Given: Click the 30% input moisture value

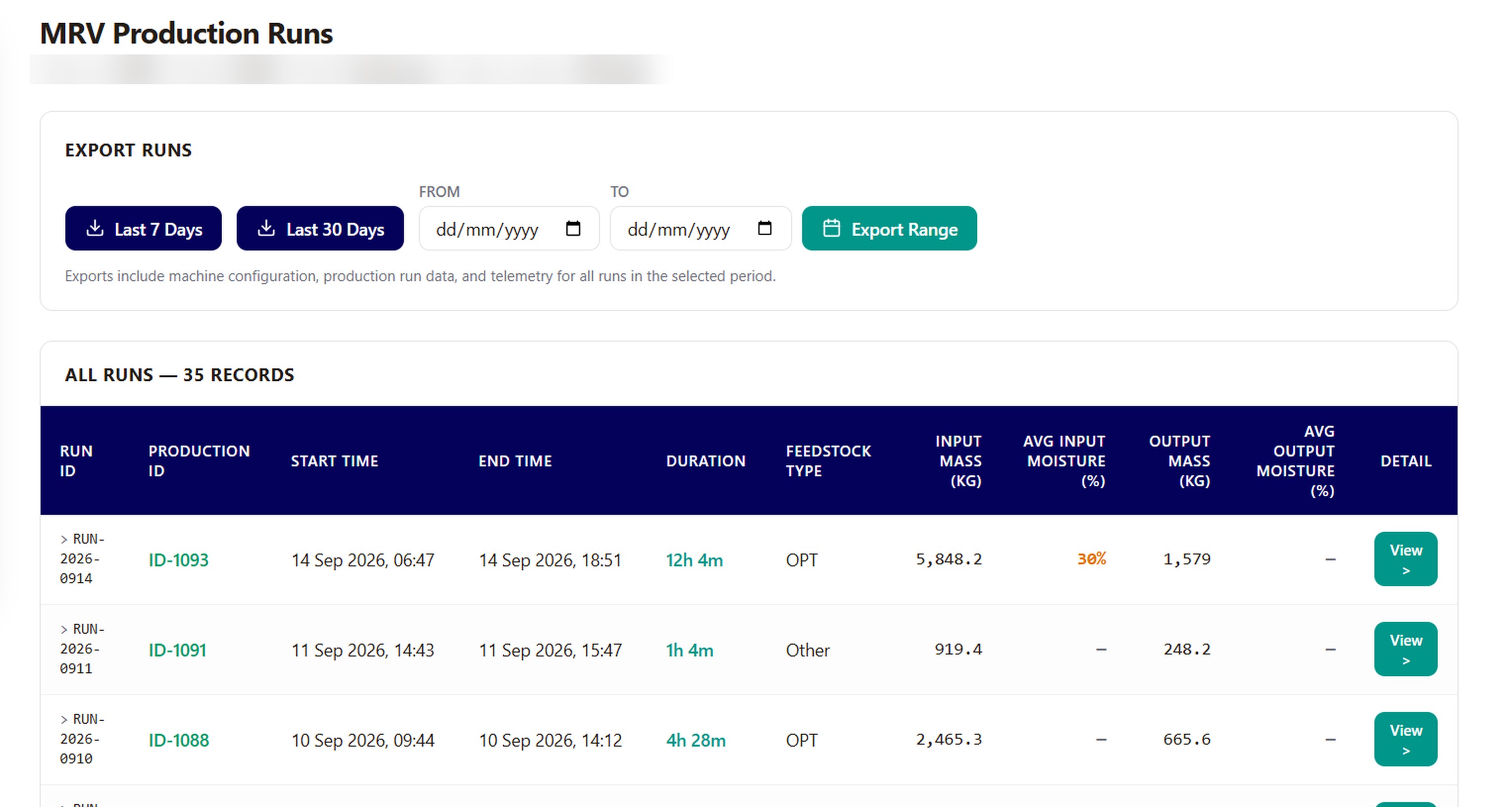Looking at the screenshot, I should [1091, 559].
